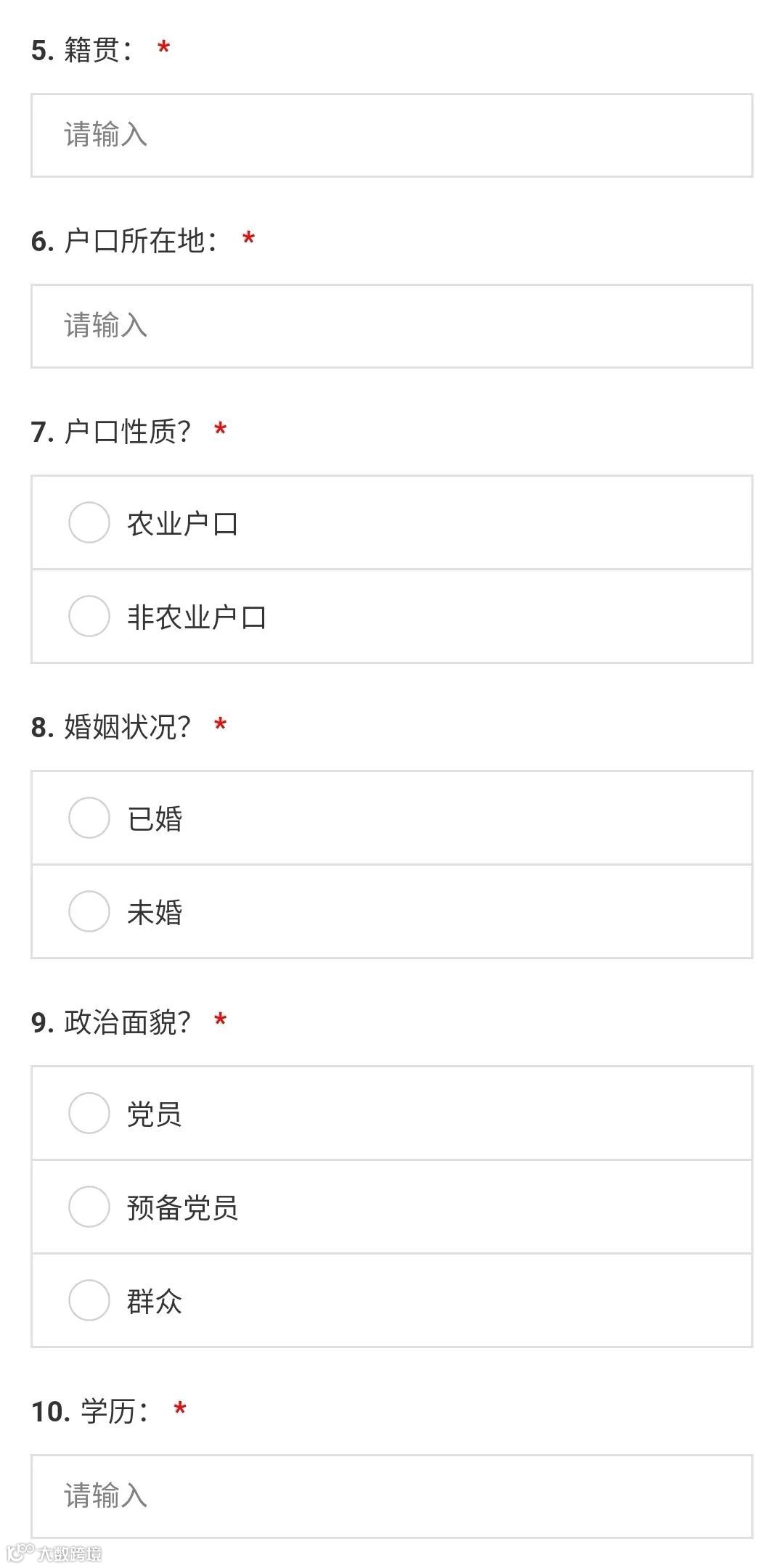784x1568 pixels.
Task: Choose the 非农业户口 radio option
Action: [89, 616]
